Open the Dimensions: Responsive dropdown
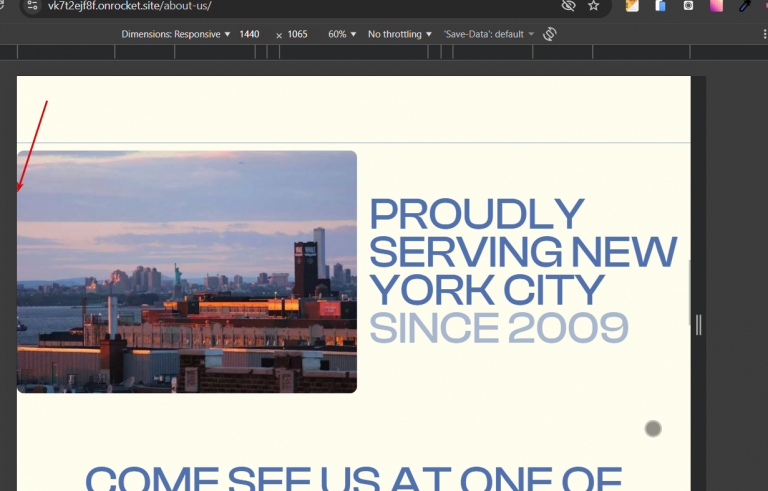Viewport: 768px width, 491px height. pos(175,34)
